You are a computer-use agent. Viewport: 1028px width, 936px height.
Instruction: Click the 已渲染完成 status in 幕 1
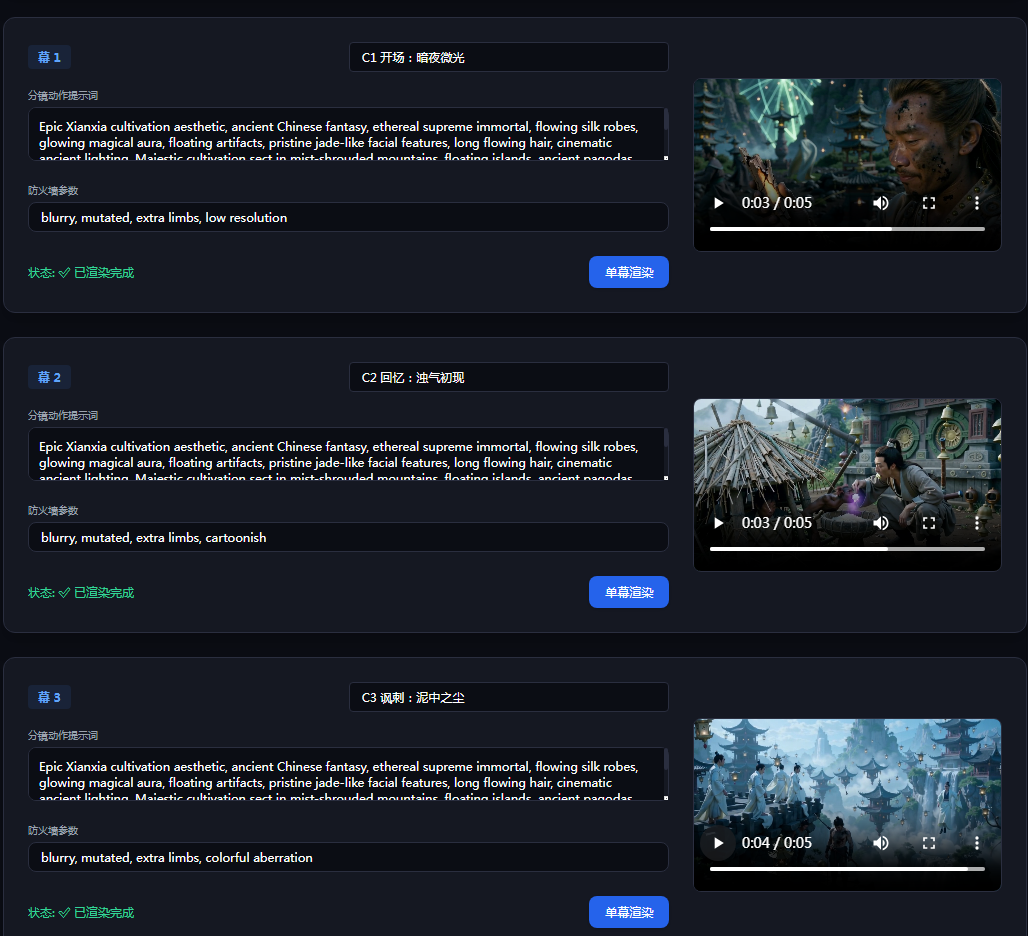[x=81, y=272]
